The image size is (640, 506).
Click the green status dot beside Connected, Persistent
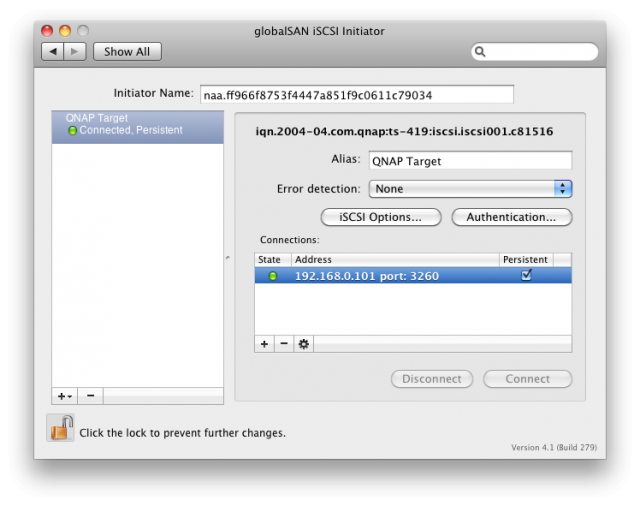click(72, 131)
